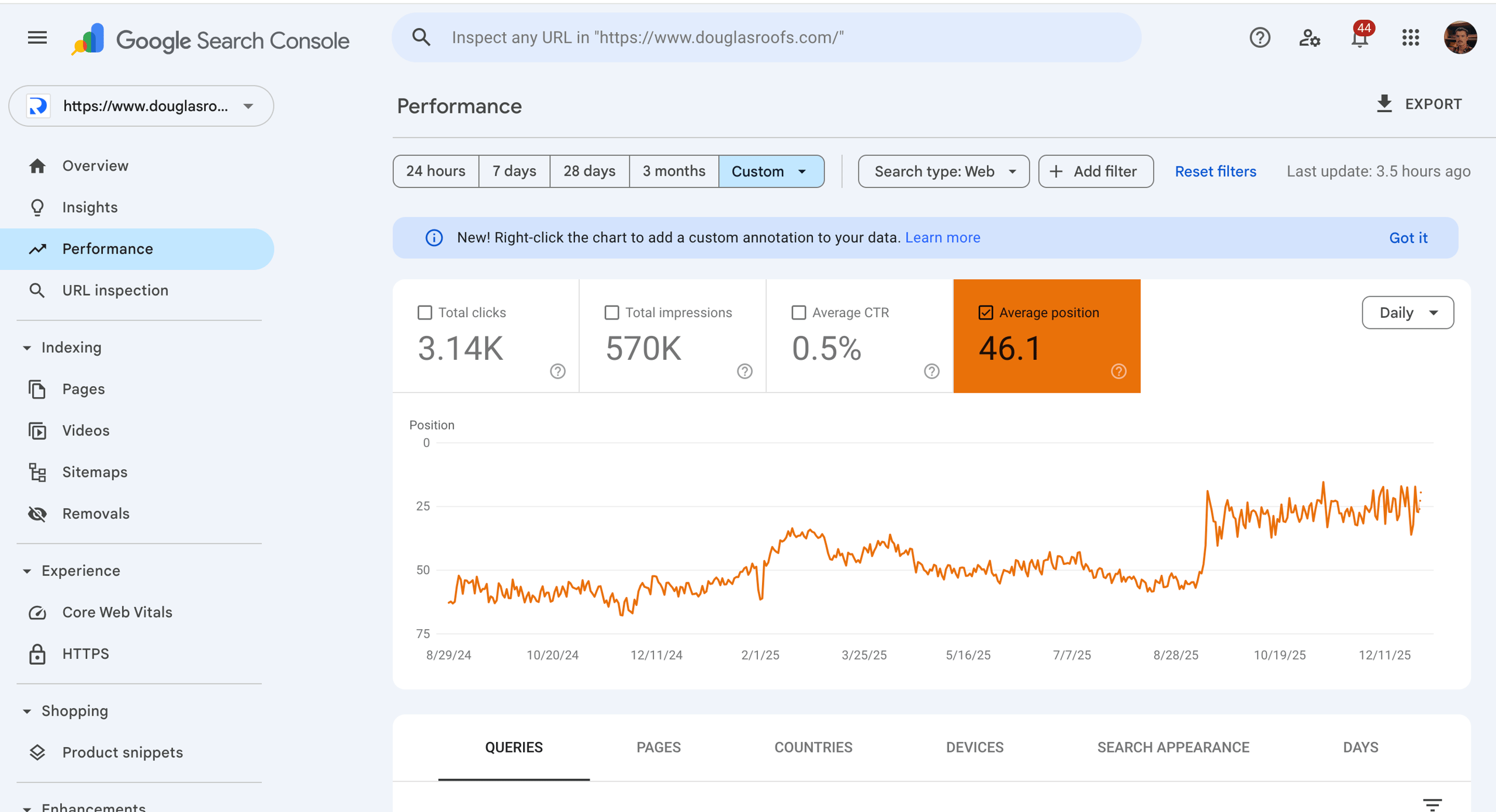1496x812 pixels.
Task: Switch to the PAGES tab
Action: (659, 747)
